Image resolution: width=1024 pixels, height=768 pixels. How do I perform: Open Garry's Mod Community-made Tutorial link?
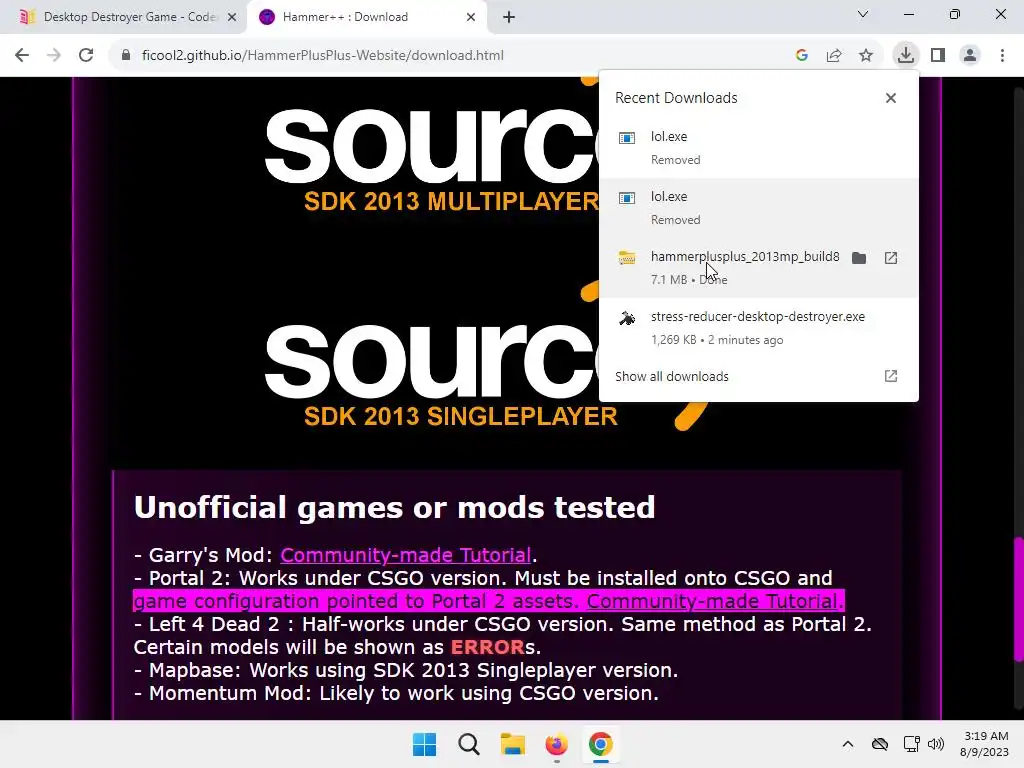[x=405, y=555]
